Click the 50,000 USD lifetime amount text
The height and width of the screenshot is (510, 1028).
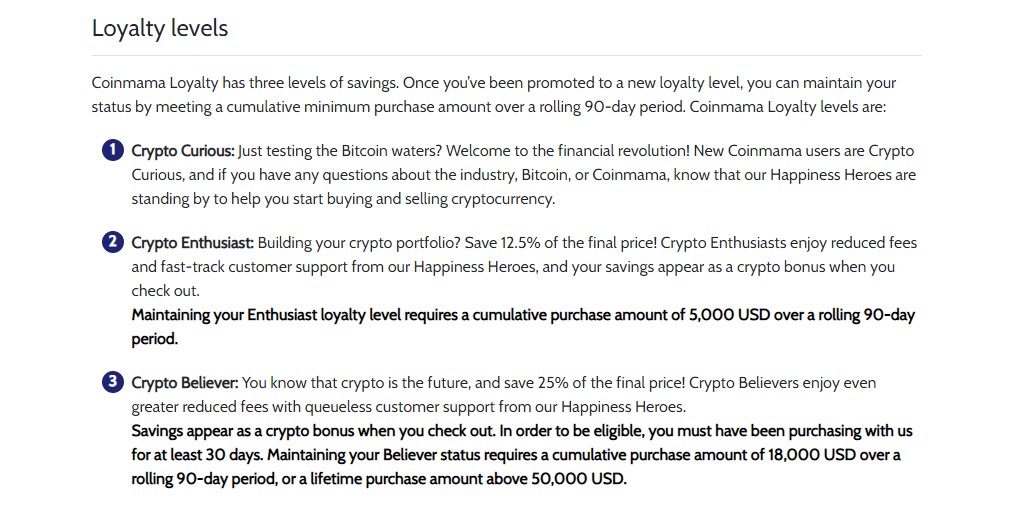[x=577, y=479]
